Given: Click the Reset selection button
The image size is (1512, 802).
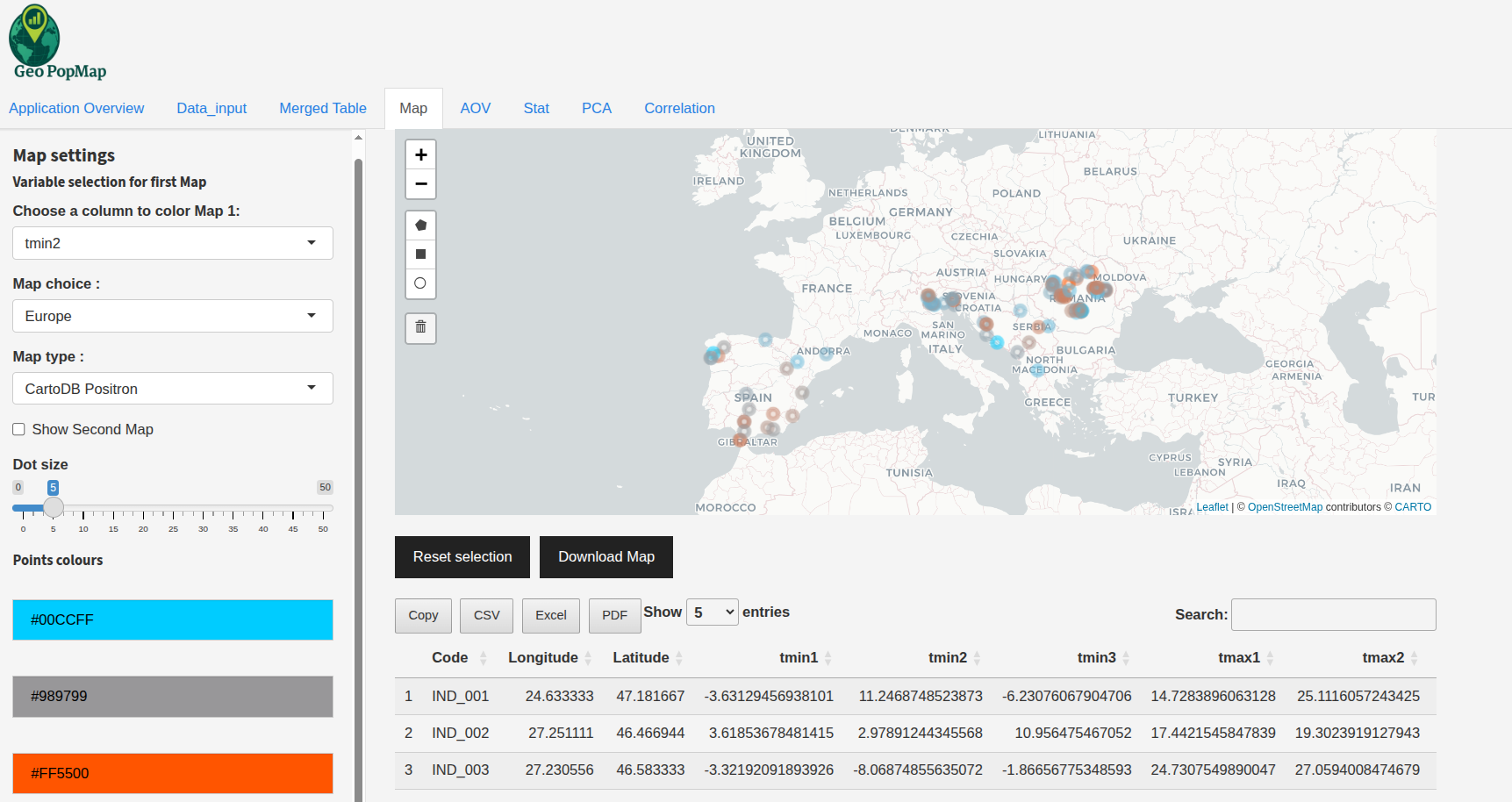Looking at the screenshot, I should [462, 557].
